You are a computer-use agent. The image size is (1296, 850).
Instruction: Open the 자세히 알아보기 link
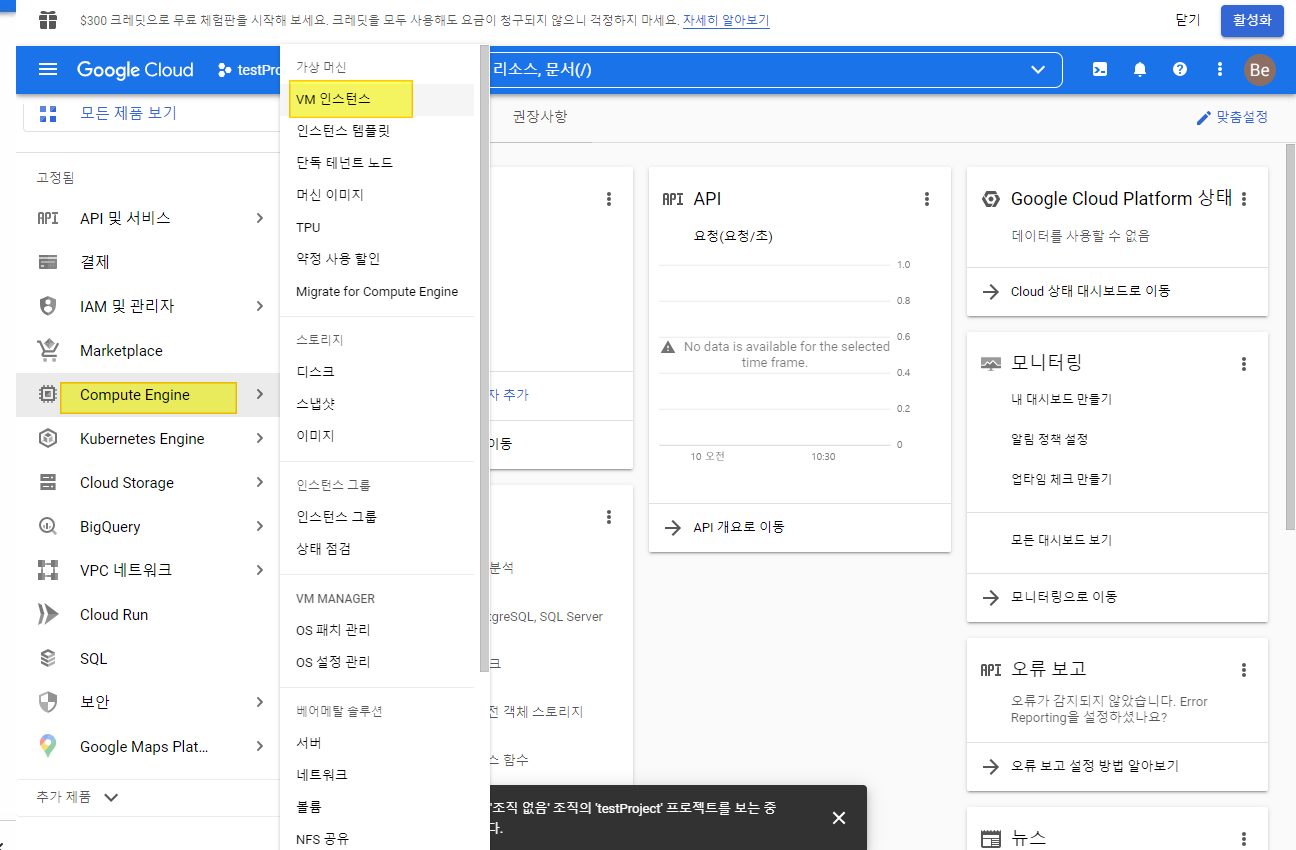pyautogui.click(x=726, y=20)
